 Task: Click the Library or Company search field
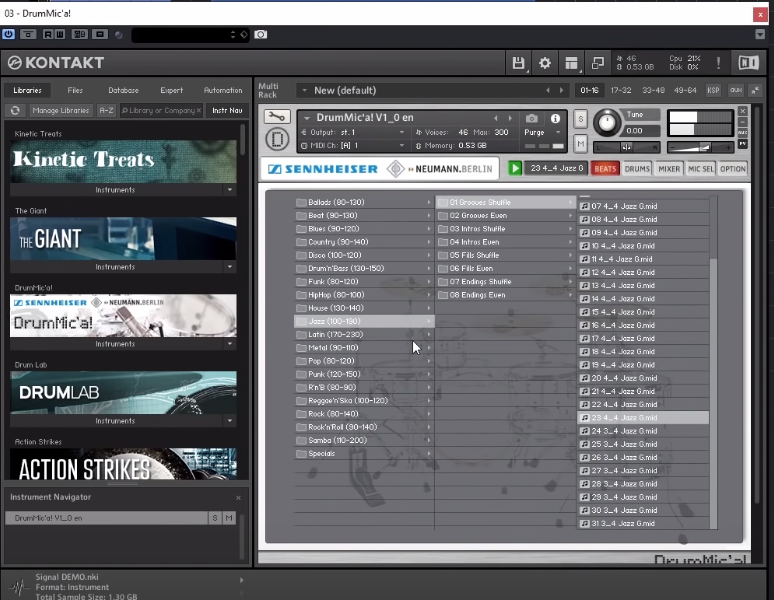click(x=161, y=110)
